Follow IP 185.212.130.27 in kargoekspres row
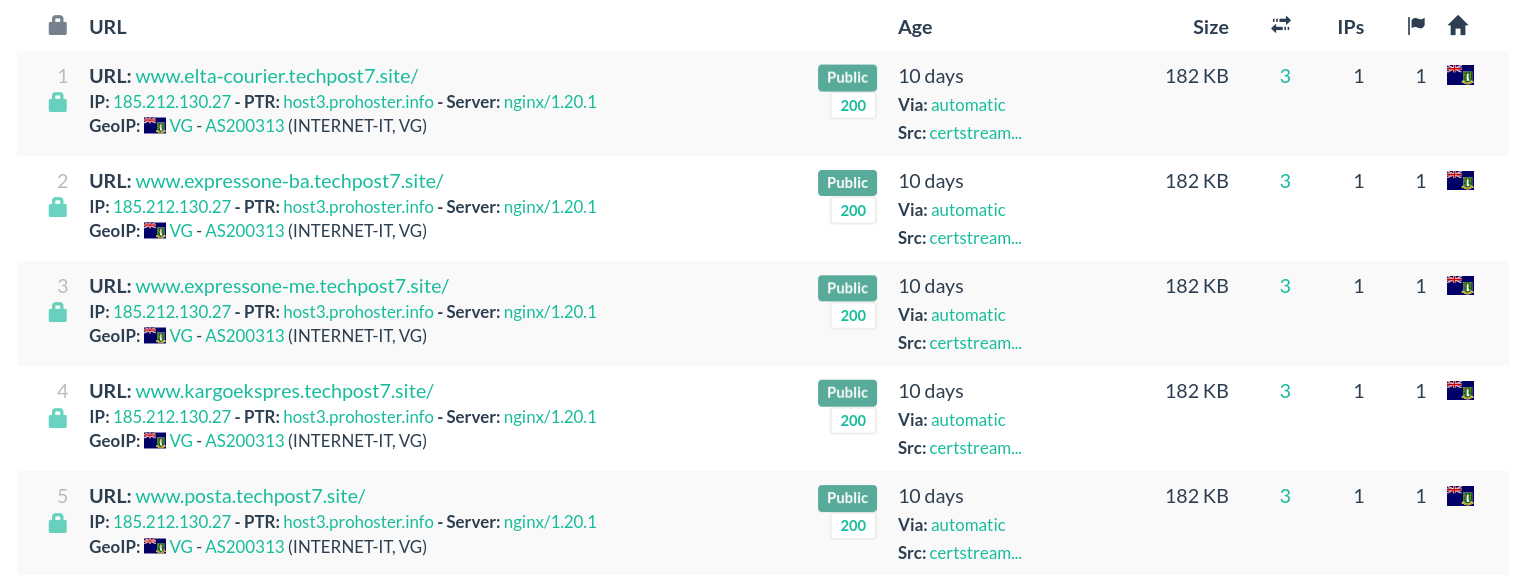This screenshot has height=575, width=1515. coord(172,417)
